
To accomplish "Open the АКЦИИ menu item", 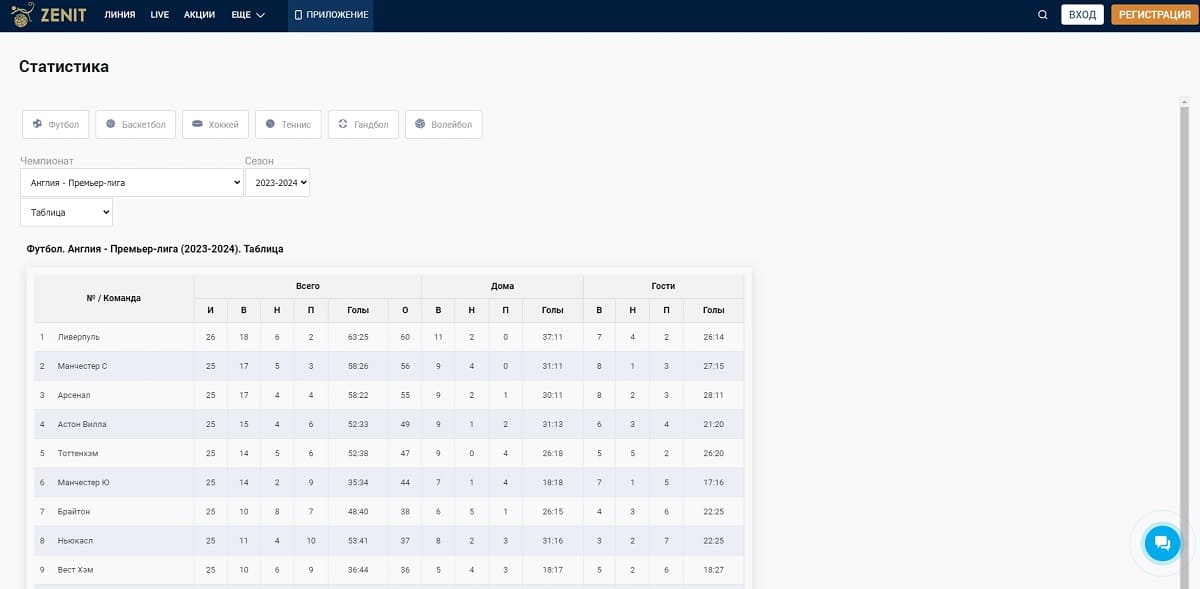I will point(200,15).
